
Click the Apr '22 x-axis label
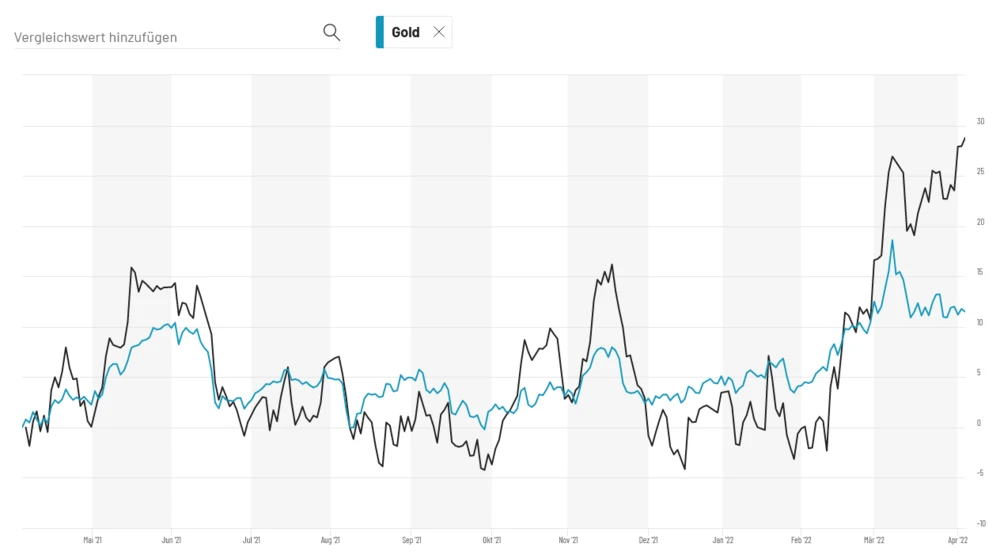click(x=957, y=539)
